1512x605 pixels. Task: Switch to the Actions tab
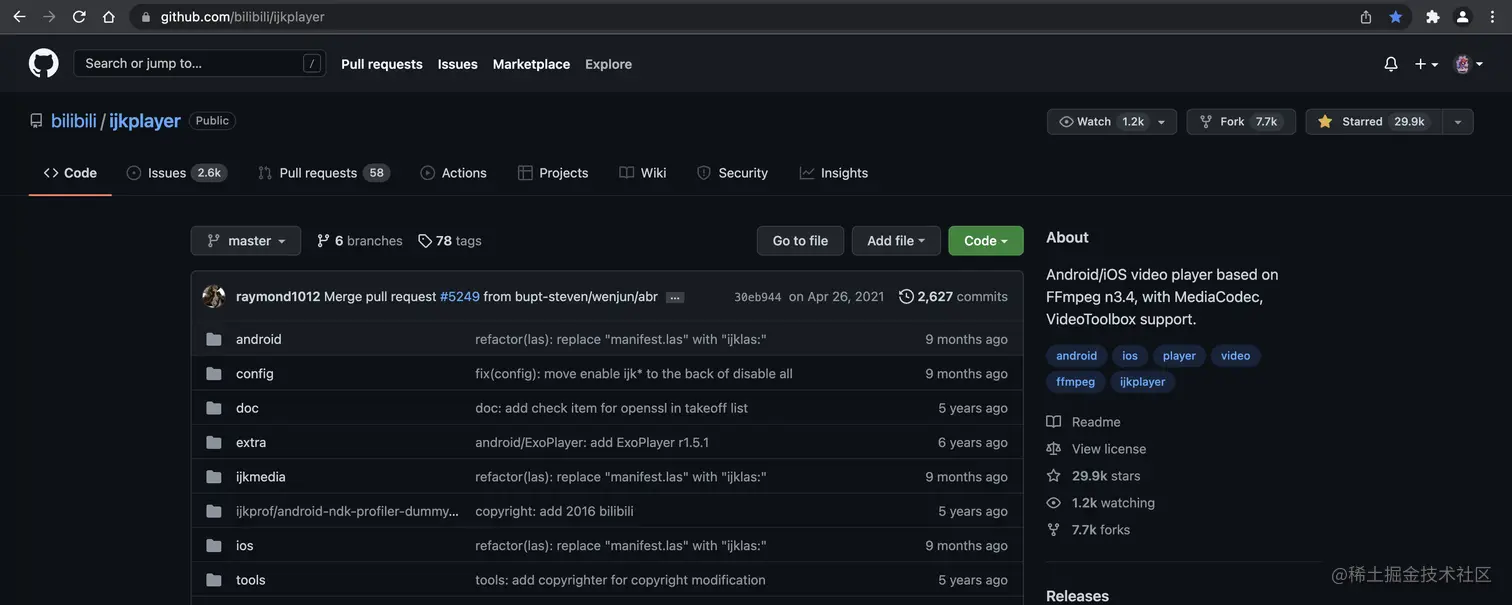pos(454,173)
